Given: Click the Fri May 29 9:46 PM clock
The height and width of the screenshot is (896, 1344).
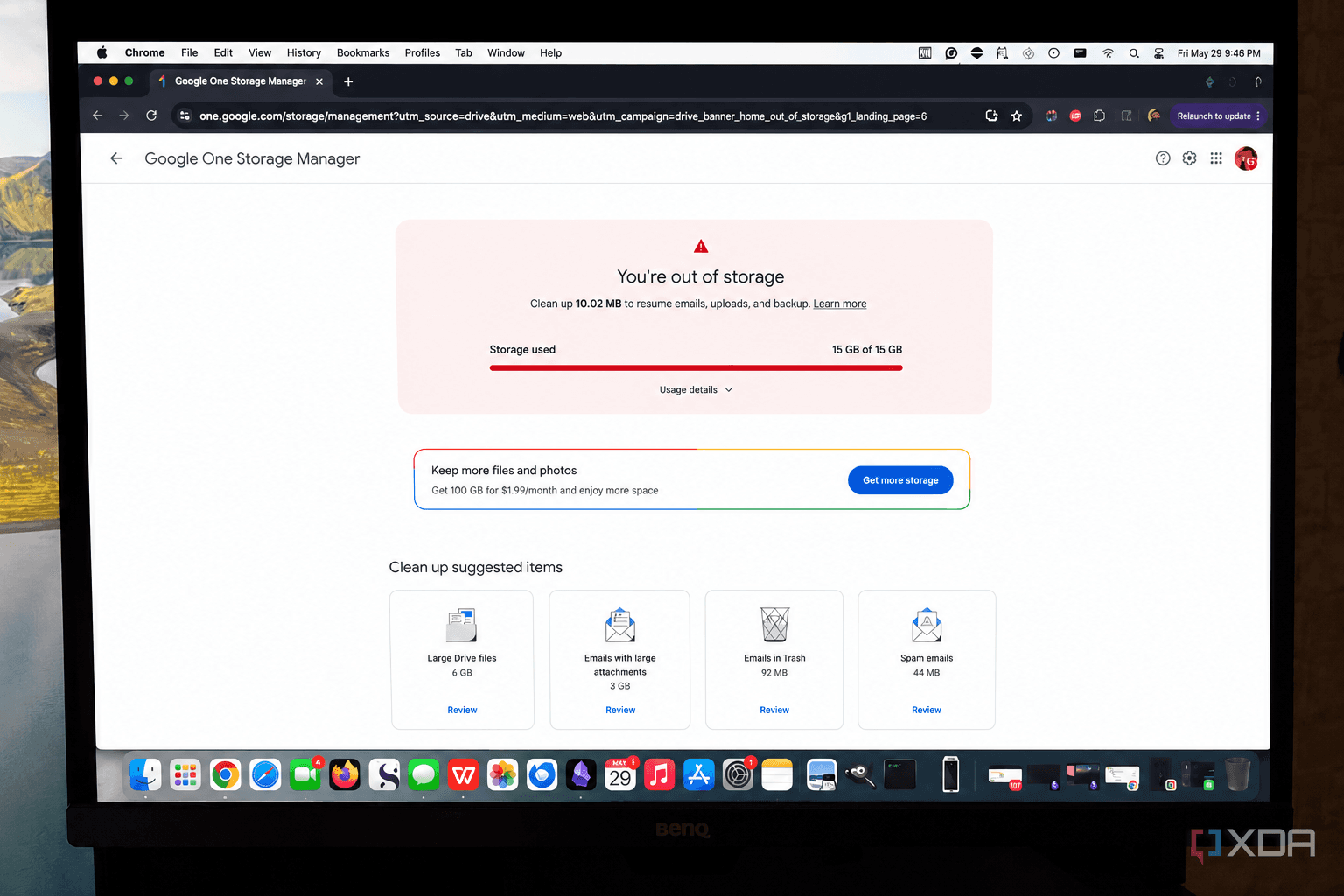Looking at the screenshot, I should click(1219, 53).
